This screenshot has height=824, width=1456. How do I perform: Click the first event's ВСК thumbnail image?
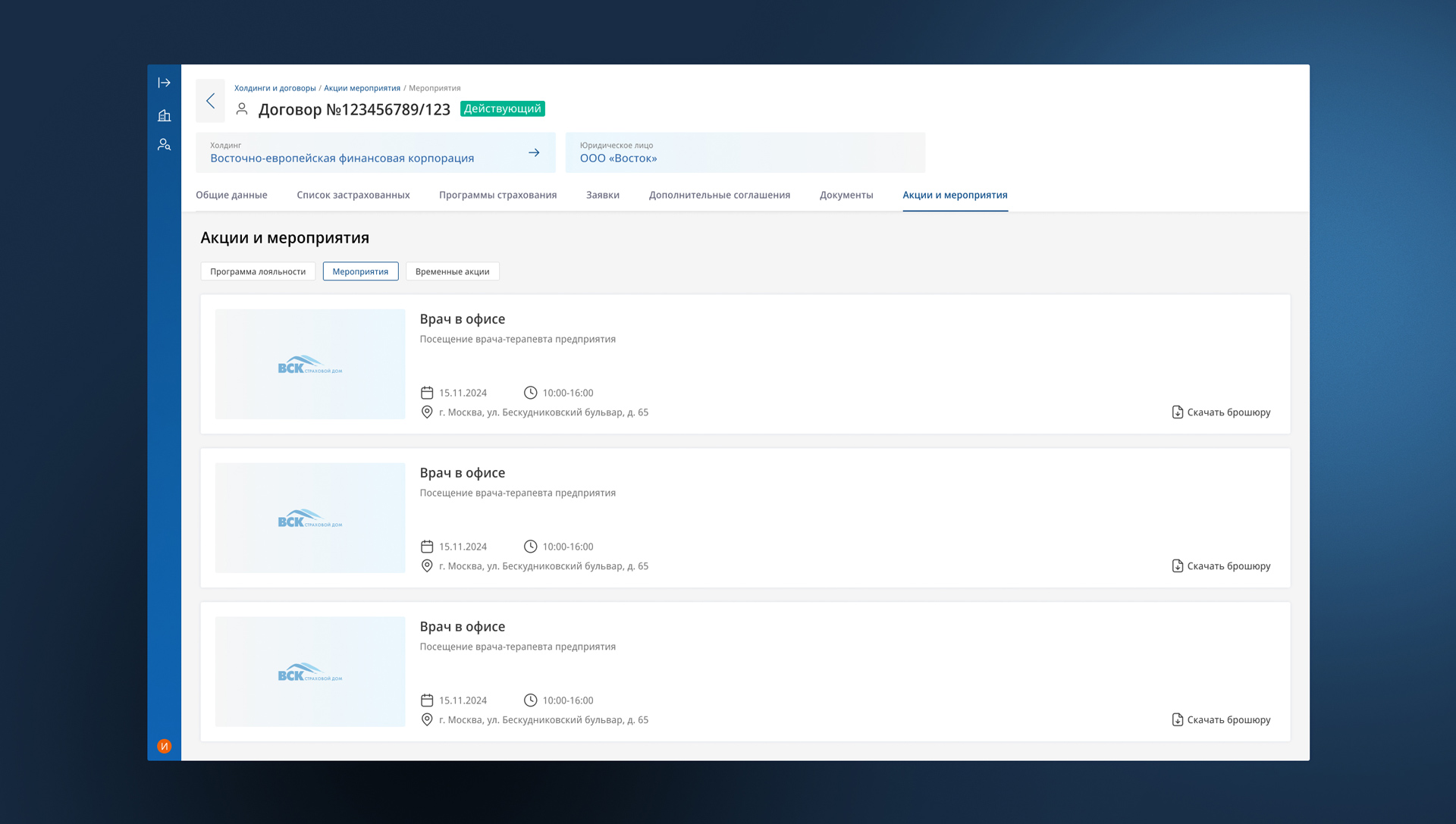coord(309,364)
